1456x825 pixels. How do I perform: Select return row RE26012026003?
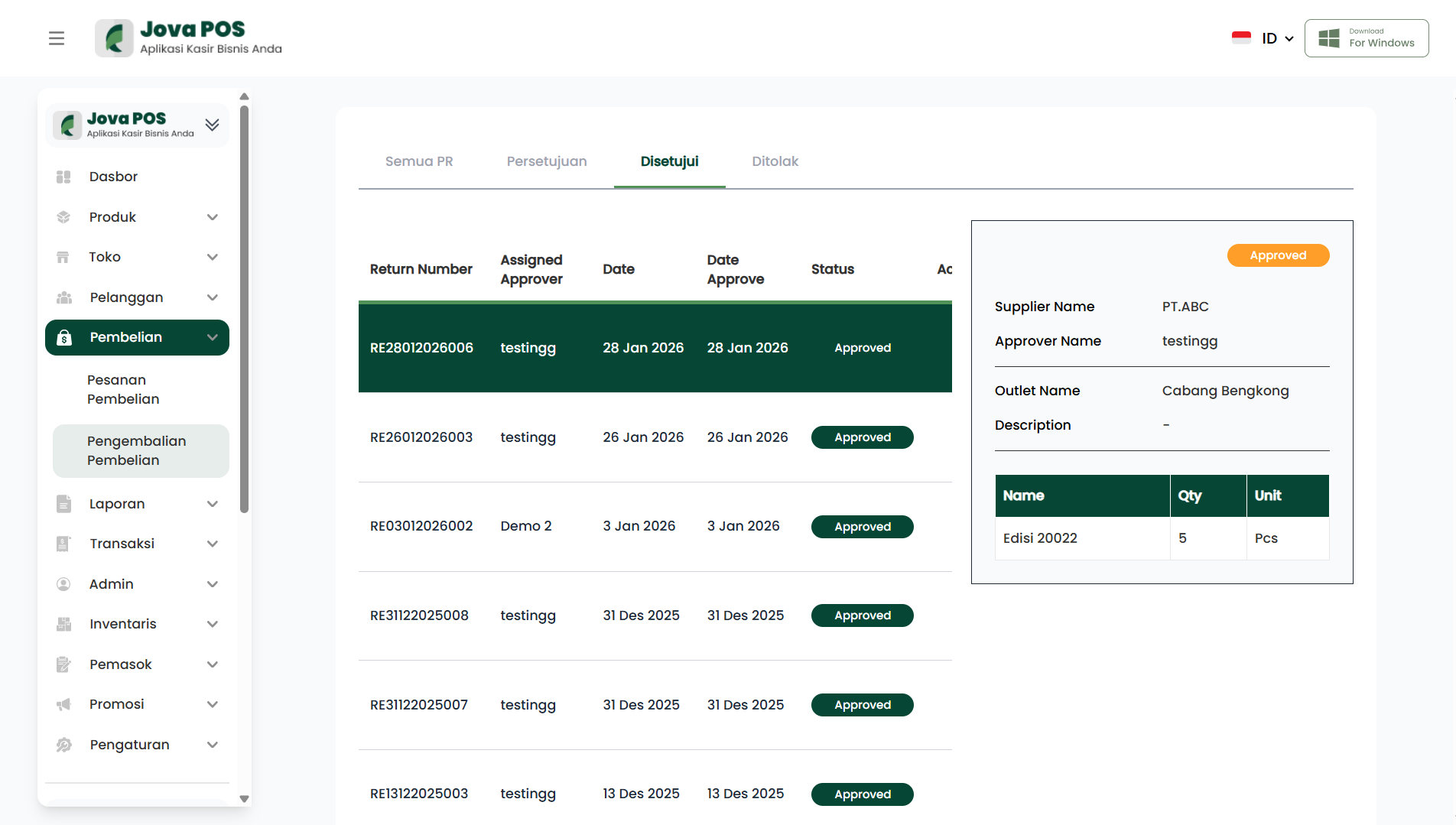click(x=421, y=437)
